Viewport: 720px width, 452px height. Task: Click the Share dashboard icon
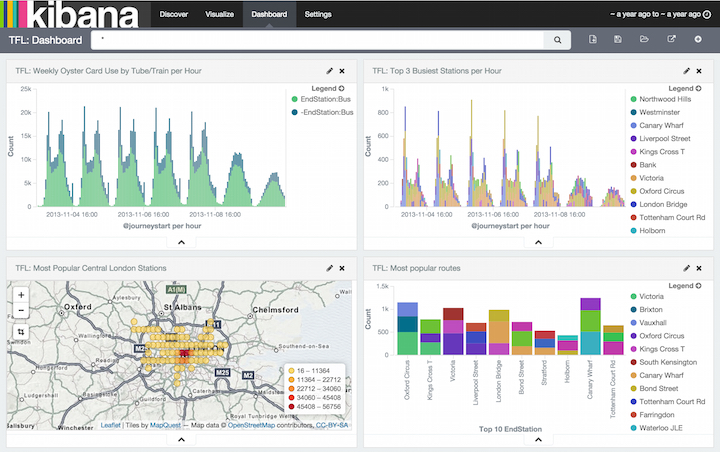[671, 40]
